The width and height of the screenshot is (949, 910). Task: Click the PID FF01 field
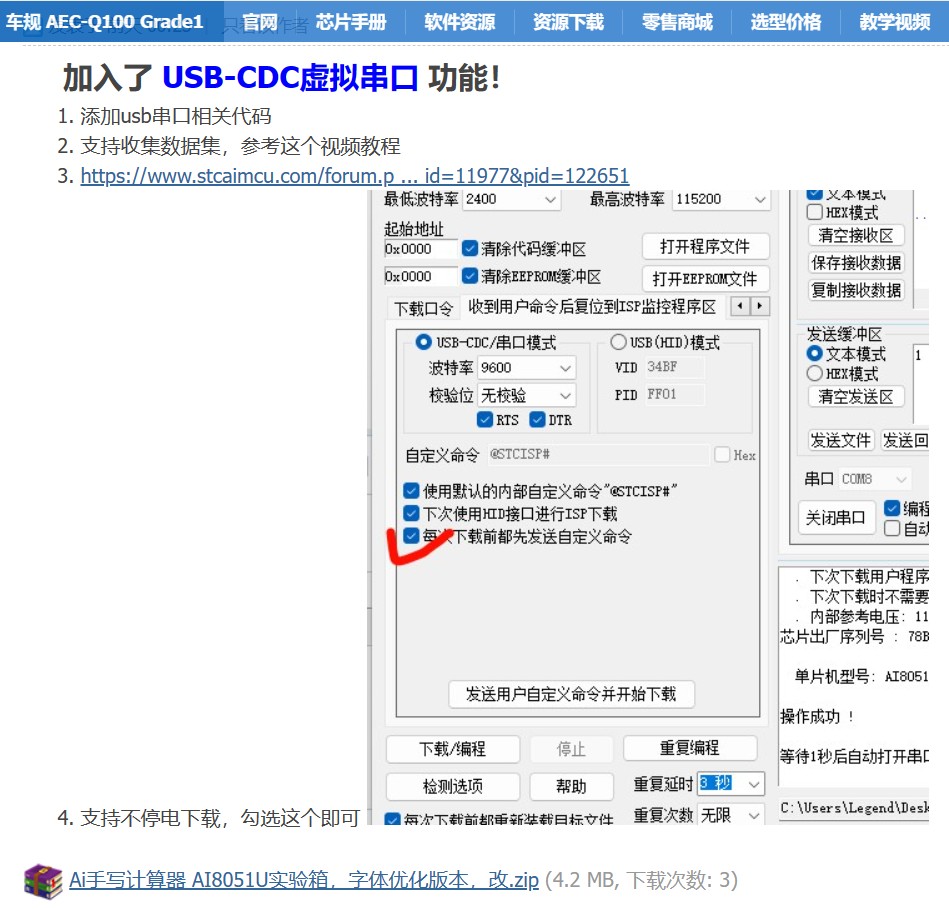click(674, 394)
